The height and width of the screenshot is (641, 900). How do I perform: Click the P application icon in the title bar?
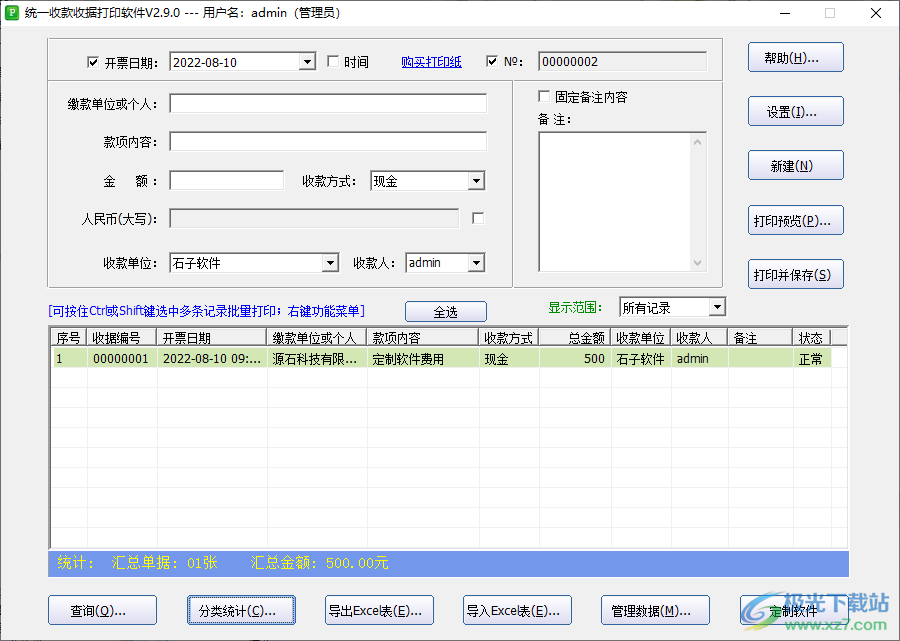[x=12, y=12]
